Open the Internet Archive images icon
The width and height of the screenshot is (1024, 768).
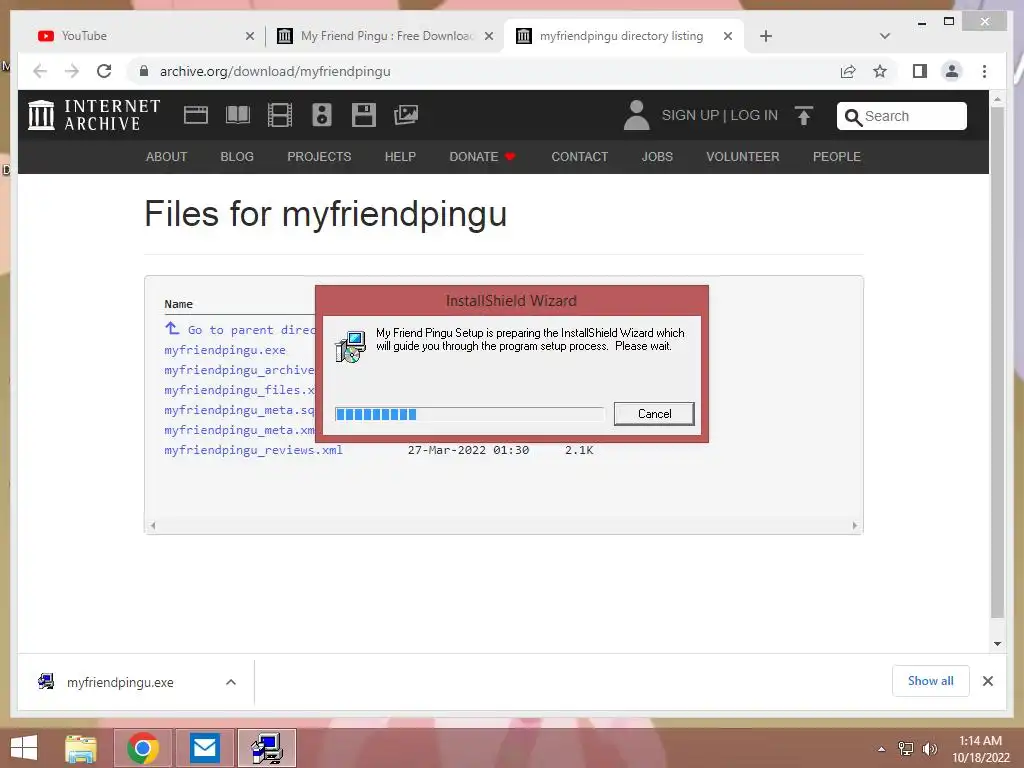pyautogui.click(x=406, y=115)
